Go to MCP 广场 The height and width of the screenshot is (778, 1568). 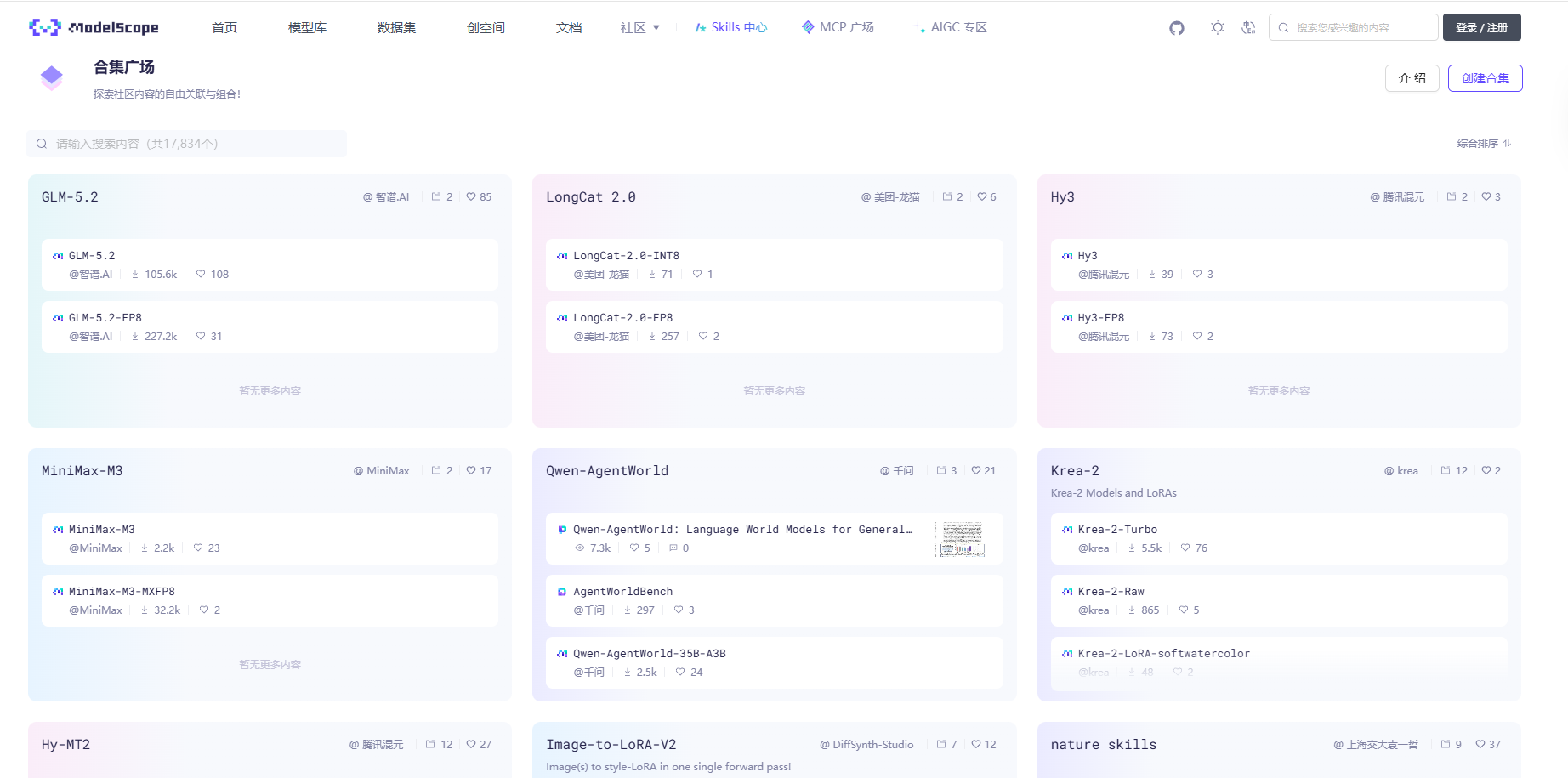click(x=838, y=28)
